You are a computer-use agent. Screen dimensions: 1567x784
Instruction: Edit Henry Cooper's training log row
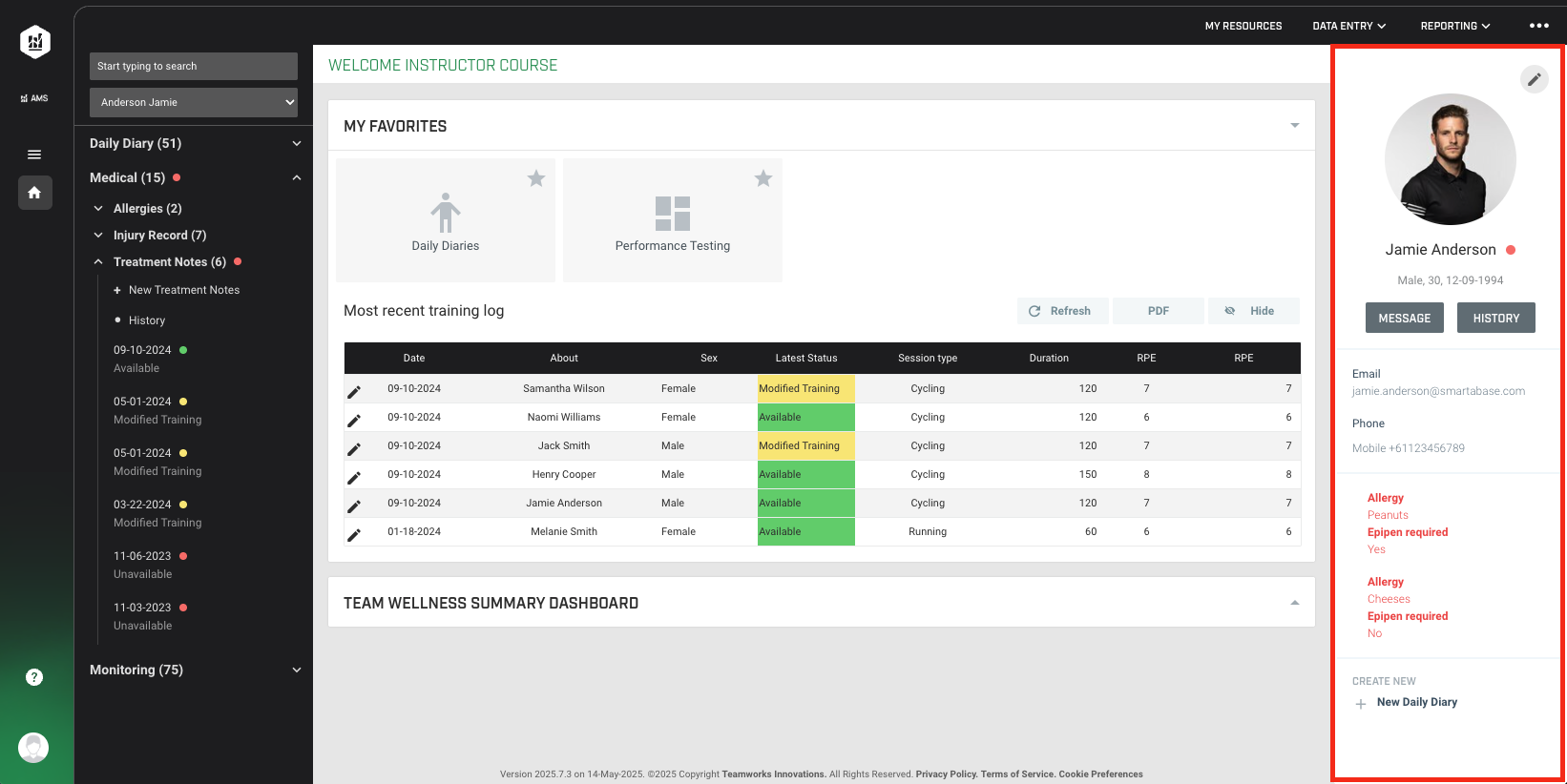point(354,477)
